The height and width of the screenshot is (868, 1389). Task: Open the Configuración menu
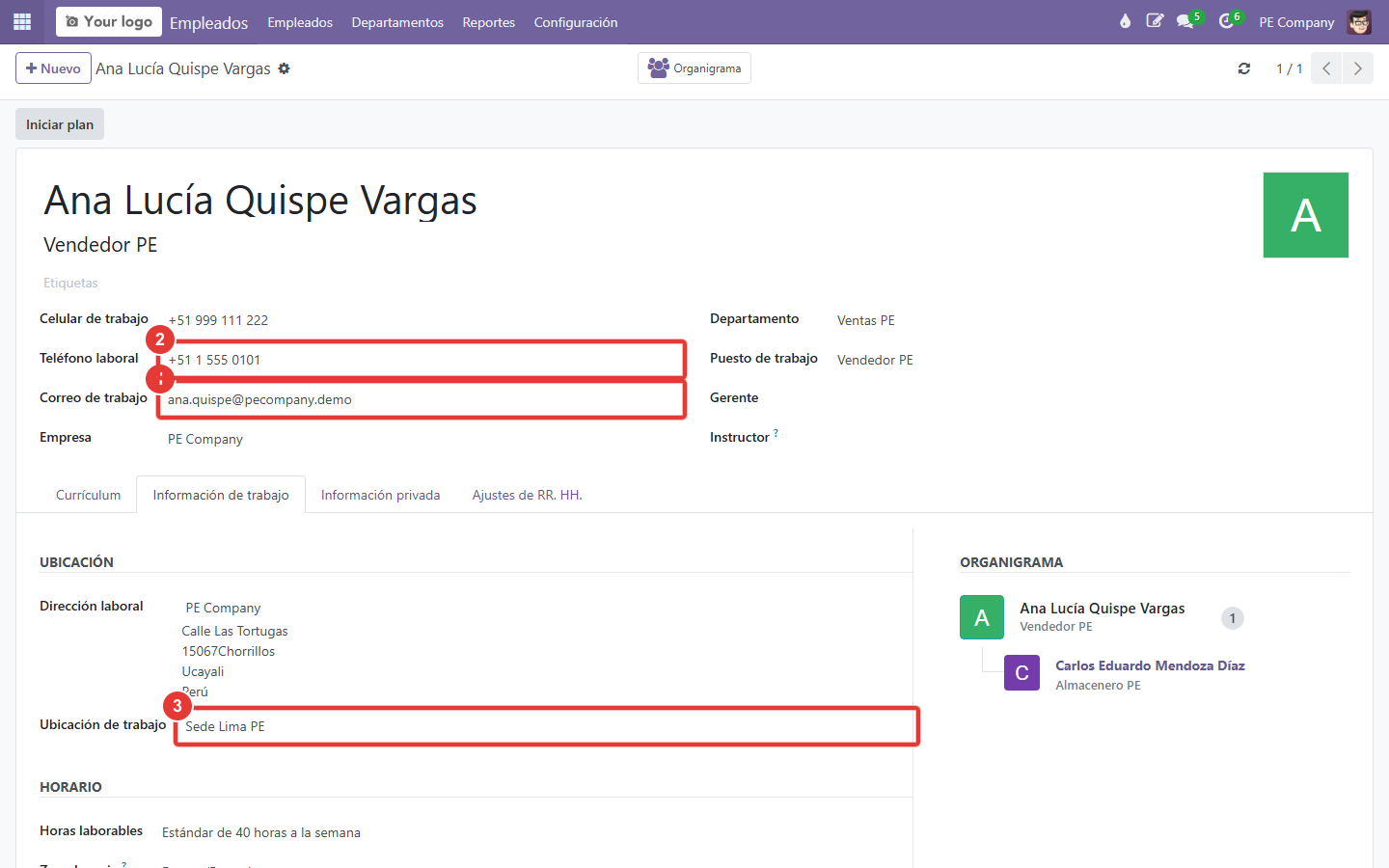click(576, 22)
